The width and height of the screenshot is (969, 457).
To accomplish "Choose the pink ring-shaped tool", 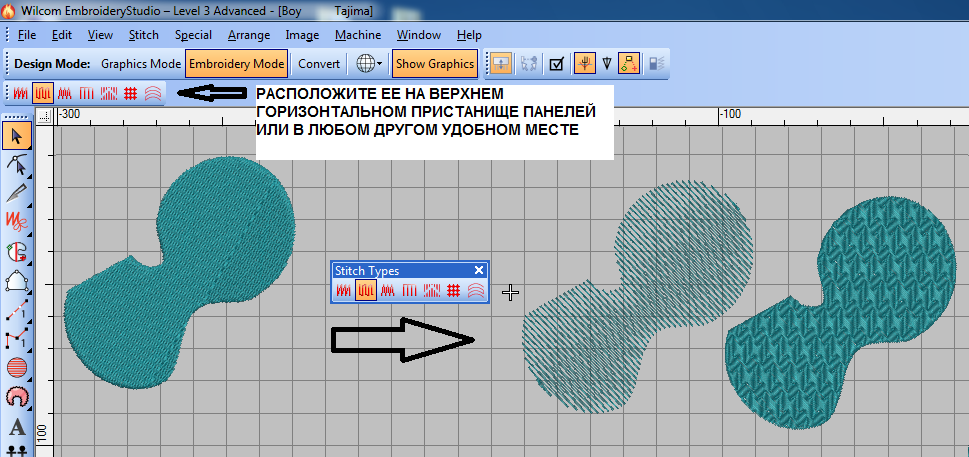I will (x=17, y=397).
